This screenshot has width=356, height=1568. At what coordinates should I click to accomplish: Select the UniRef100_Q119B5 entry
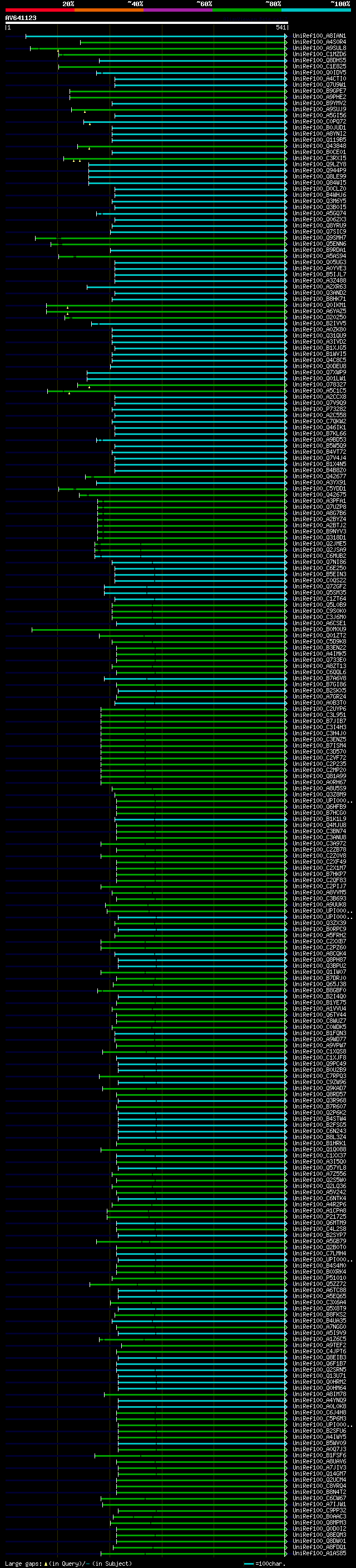point(319,140)
